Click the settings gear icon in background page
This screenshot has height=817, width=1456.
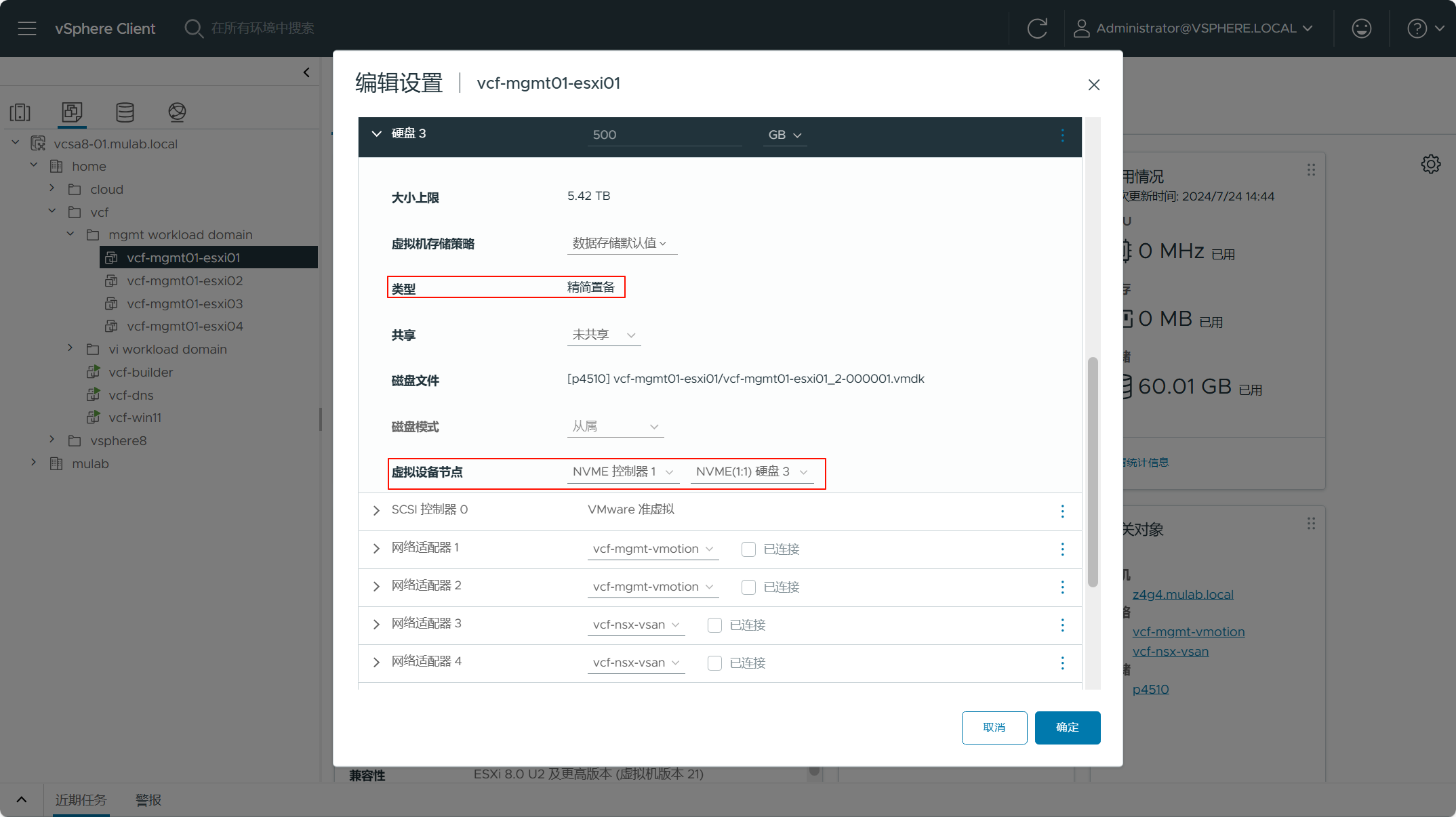coord(1431,164)
